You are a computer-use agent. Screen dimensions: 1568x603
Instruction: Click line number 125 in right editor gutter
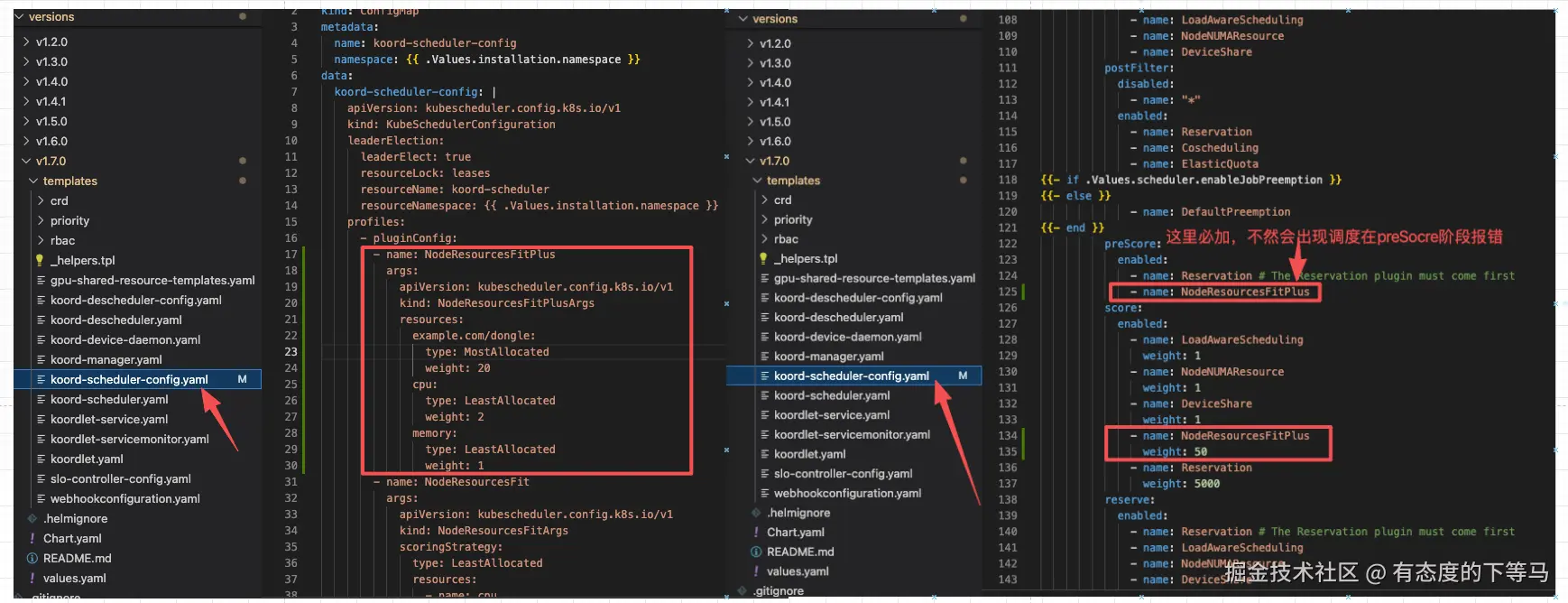1008,292
